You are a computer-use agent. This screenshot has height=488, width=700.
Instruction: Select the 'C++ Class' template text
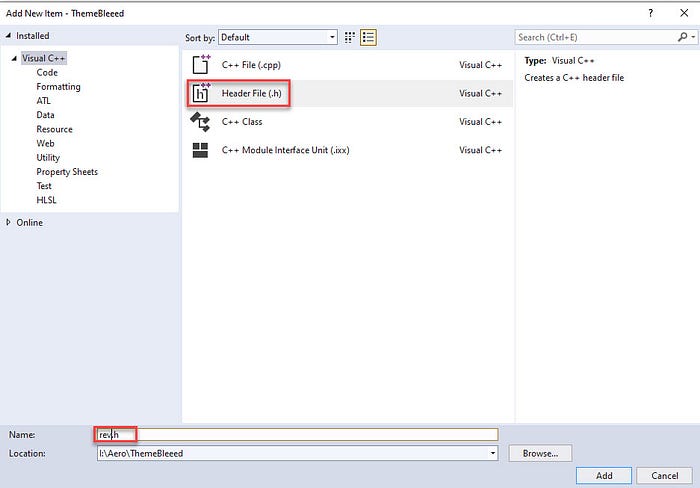(x=242, y=122)
